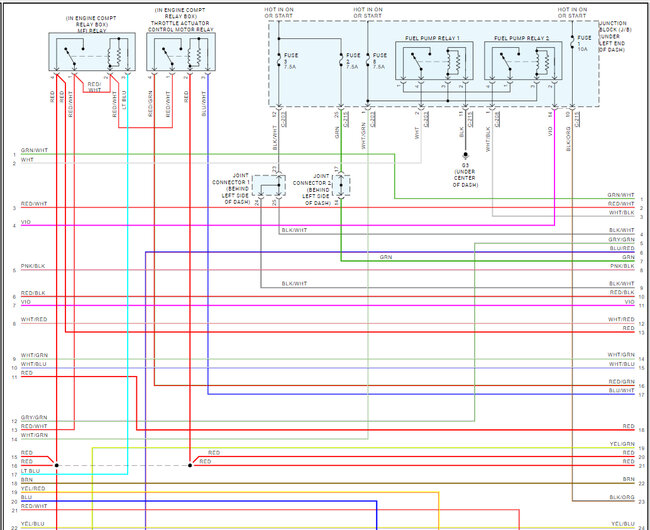Click the Fuse 2 7.5A symbol
Viewport: 650px width, 530px height.
coord(341,60)
